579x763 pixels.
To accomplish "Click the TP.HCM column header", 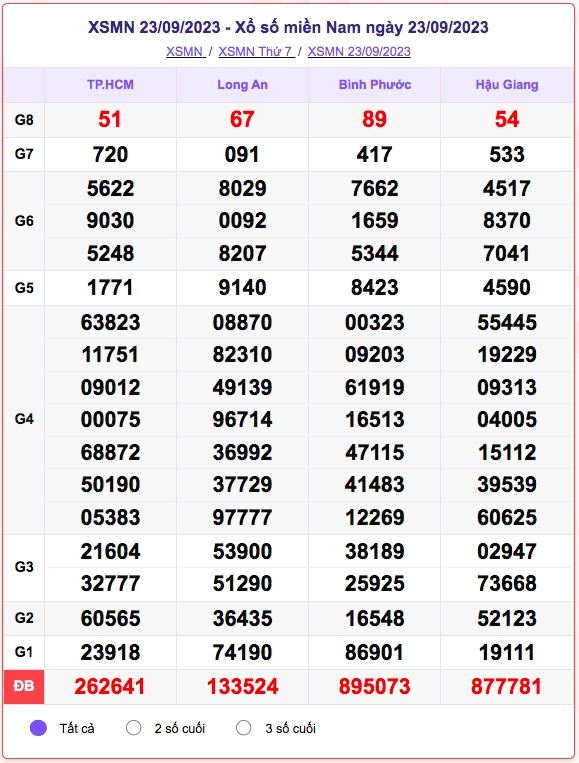I will (110, 85).
